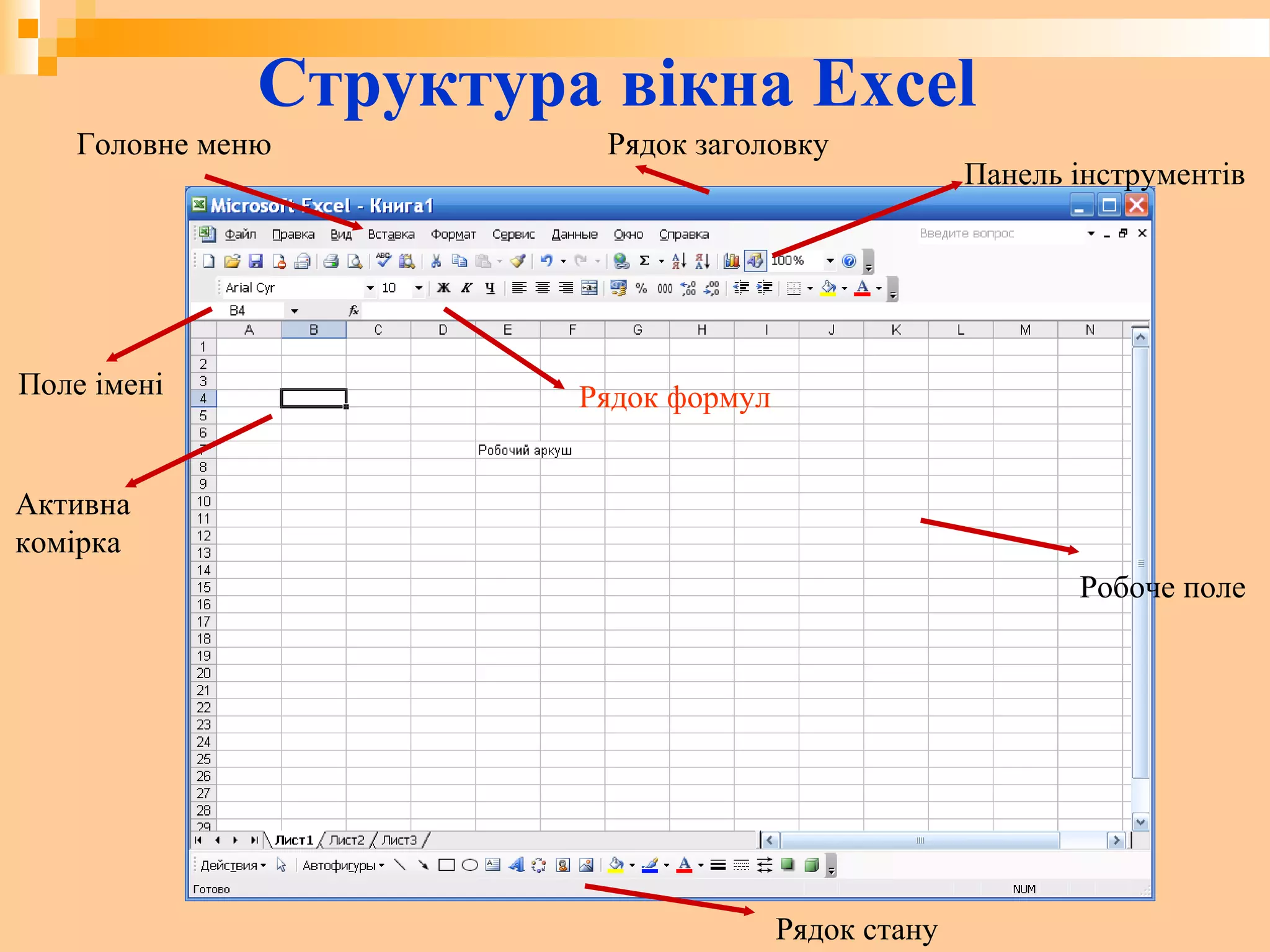Open the Вставка menu
This screenshot has height=952, width=1270.
pos(391,234)
